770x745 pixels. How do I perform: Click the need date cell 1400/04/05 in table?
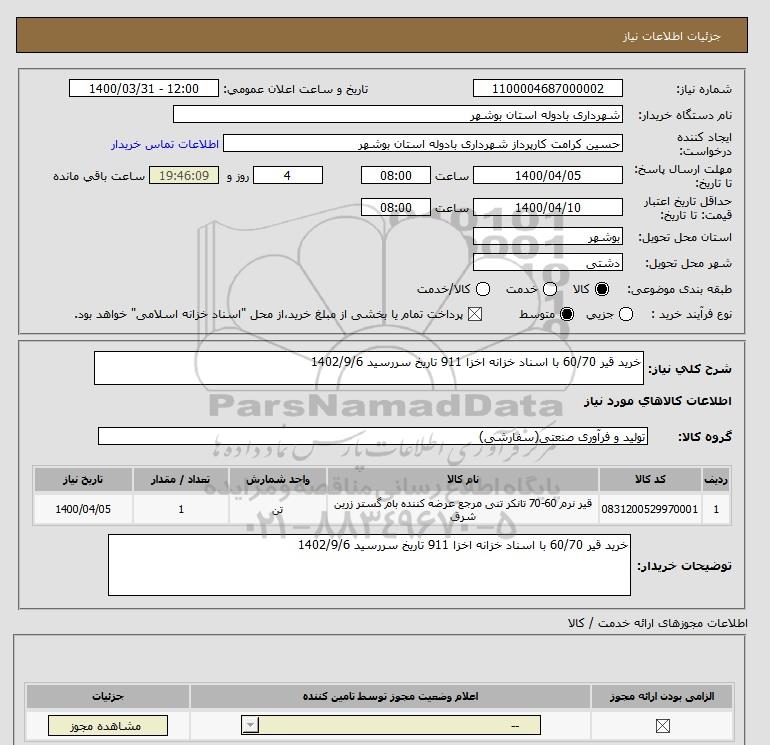tap(83, 509)
